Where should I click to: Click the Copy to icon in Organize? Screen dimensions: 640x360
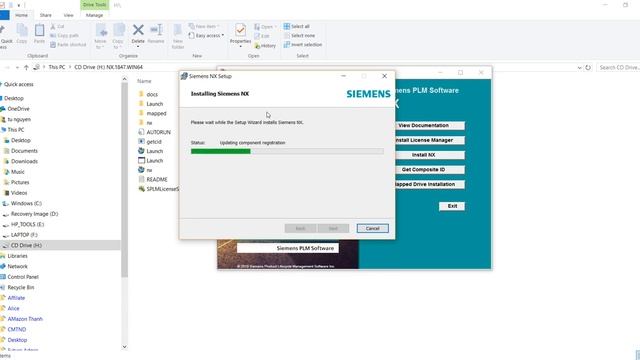click(x=118, y=31)
